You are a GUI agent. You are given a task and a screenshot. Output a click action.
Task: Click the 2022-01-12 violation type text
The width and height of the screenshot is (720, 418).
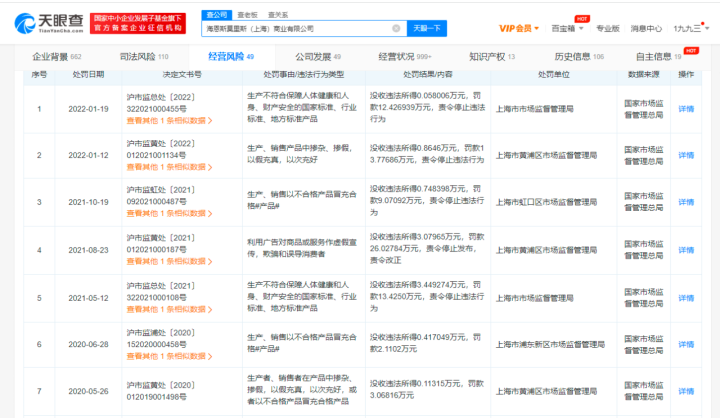[299, 154]
